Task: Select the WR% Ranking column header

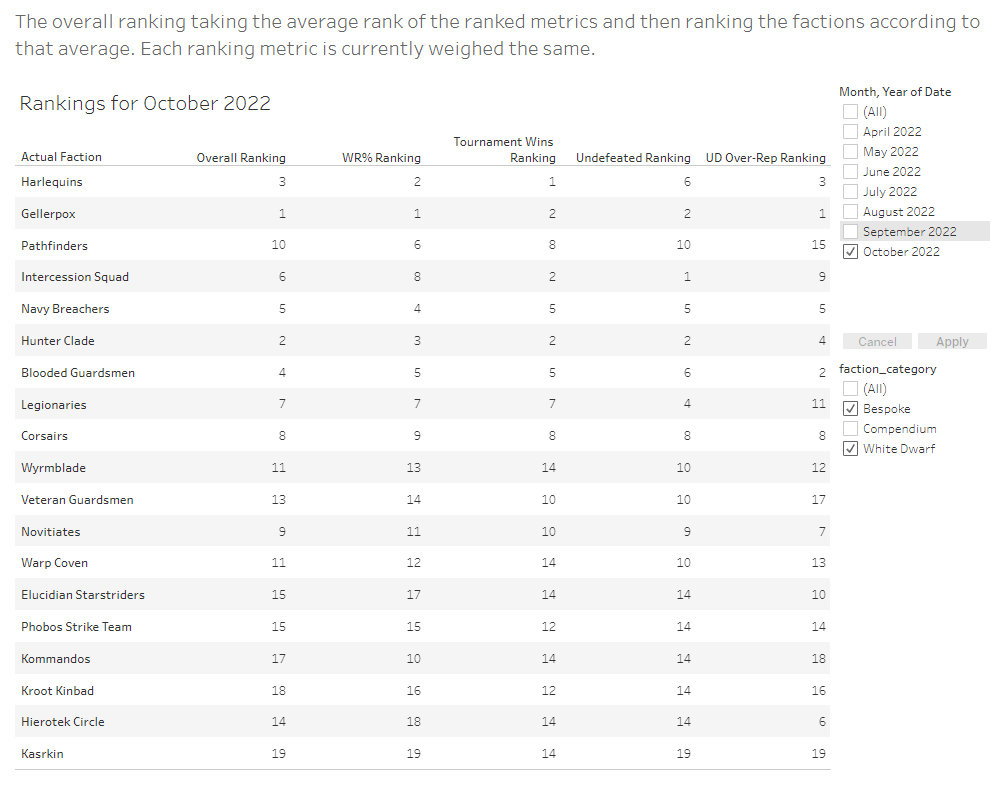Action: click(381, 158)
